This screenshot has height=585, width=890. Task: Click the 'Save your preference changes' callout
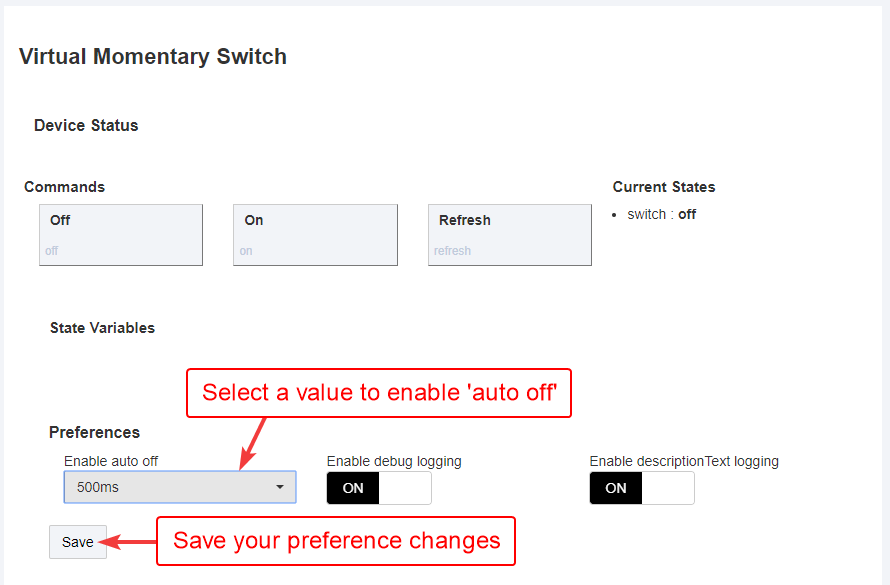pos(336,541)
